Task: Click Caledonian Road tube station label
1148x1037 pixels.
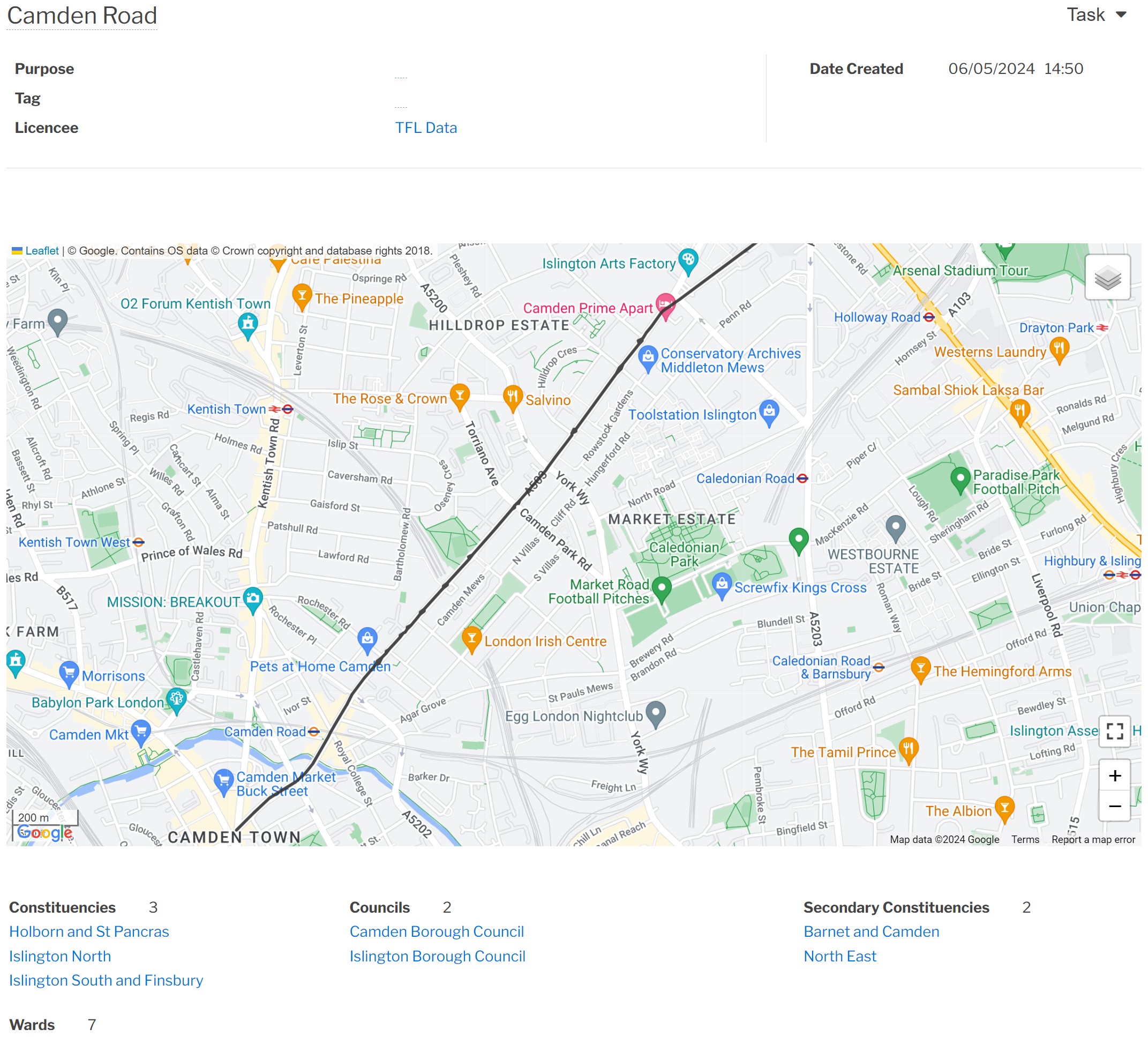Action: coord(745,479)
